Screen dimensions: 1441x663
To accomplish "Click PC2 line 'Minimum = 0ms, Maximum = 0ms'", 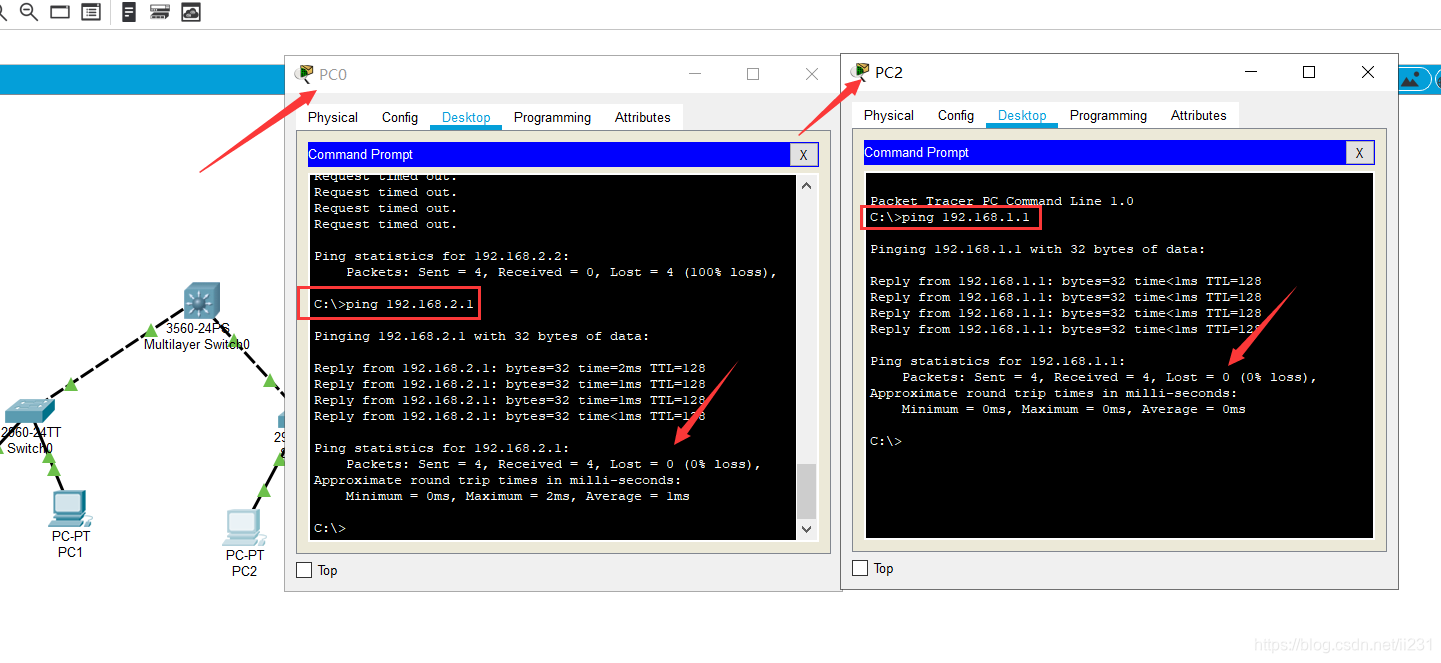I will (1074, 409).
